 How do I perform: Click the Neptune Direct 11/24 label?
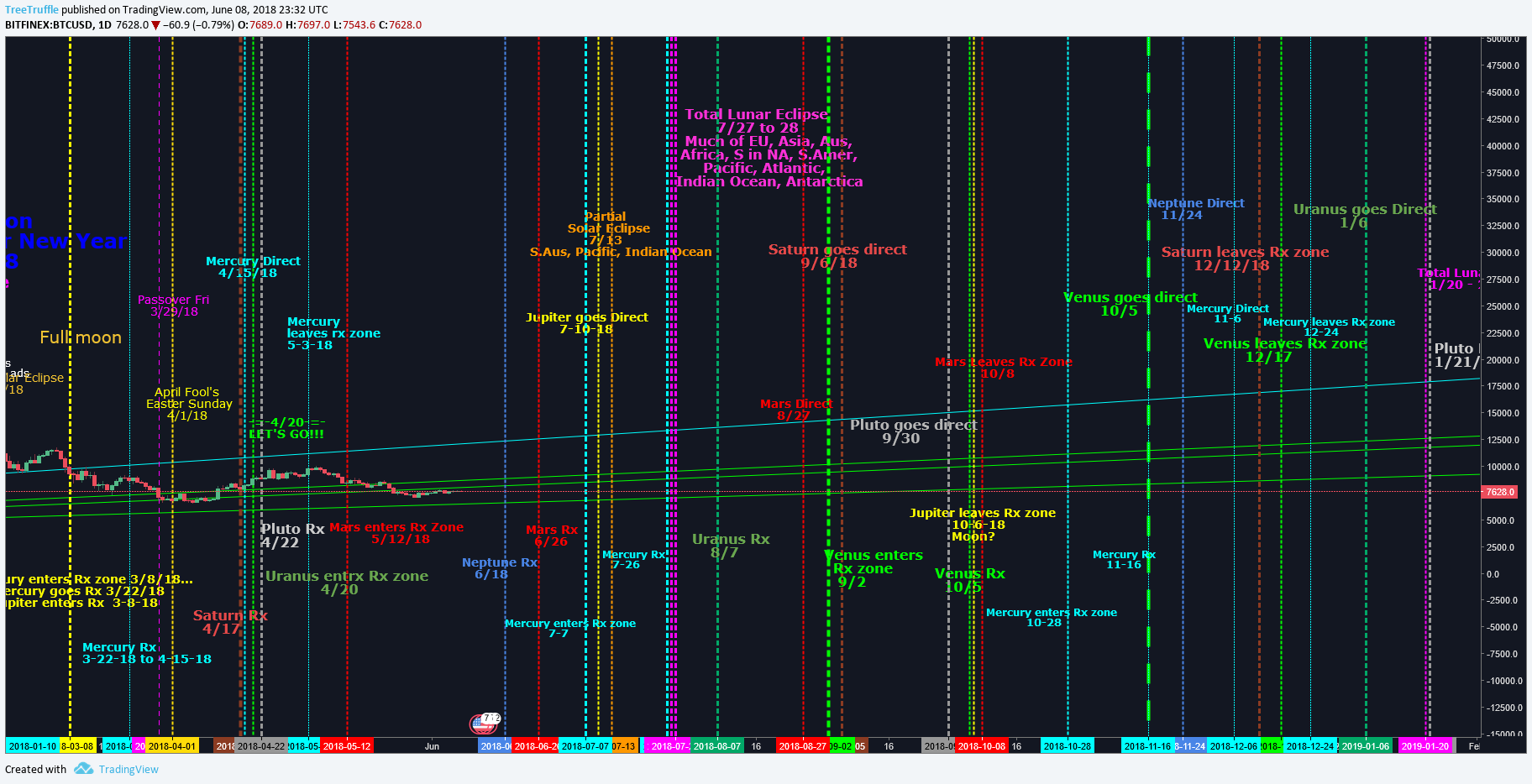[x=1196, y=209]
